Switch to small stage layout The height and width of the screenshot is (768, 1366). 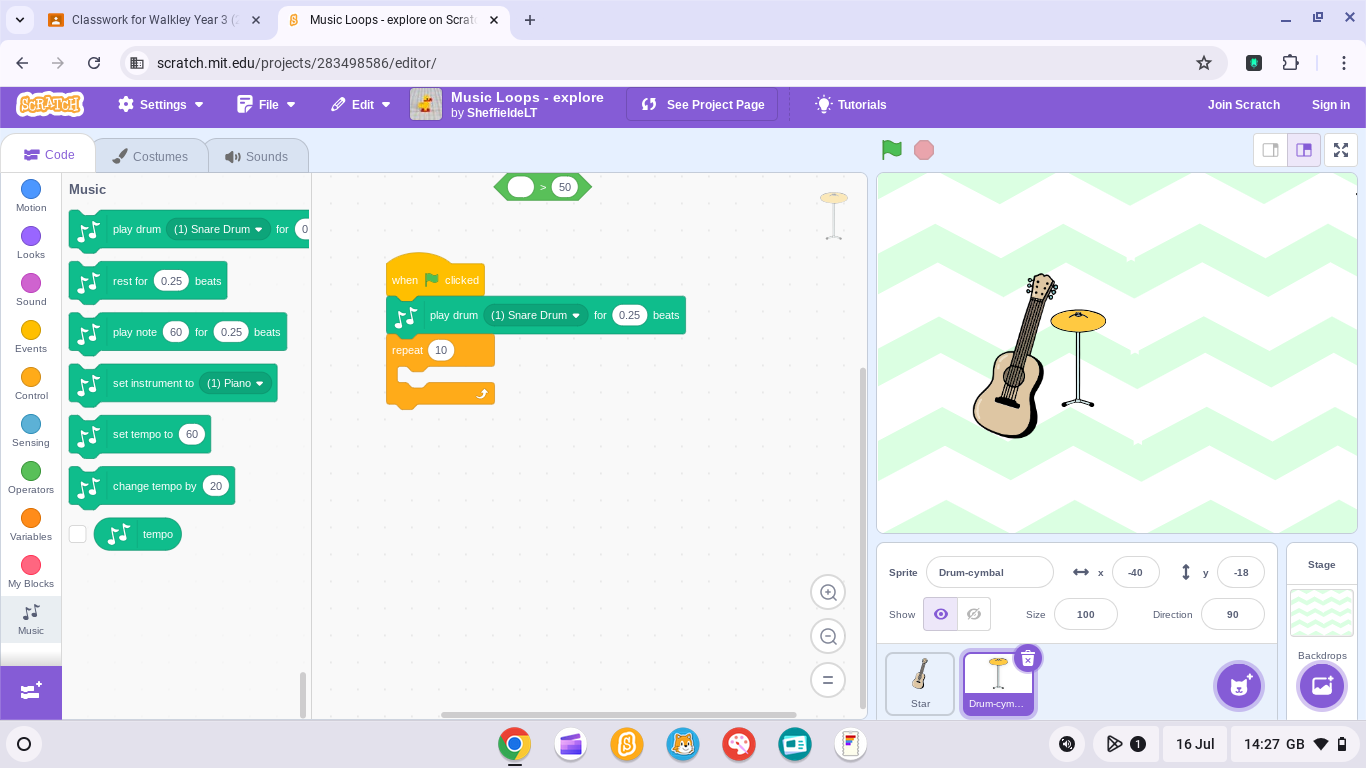1271,150
